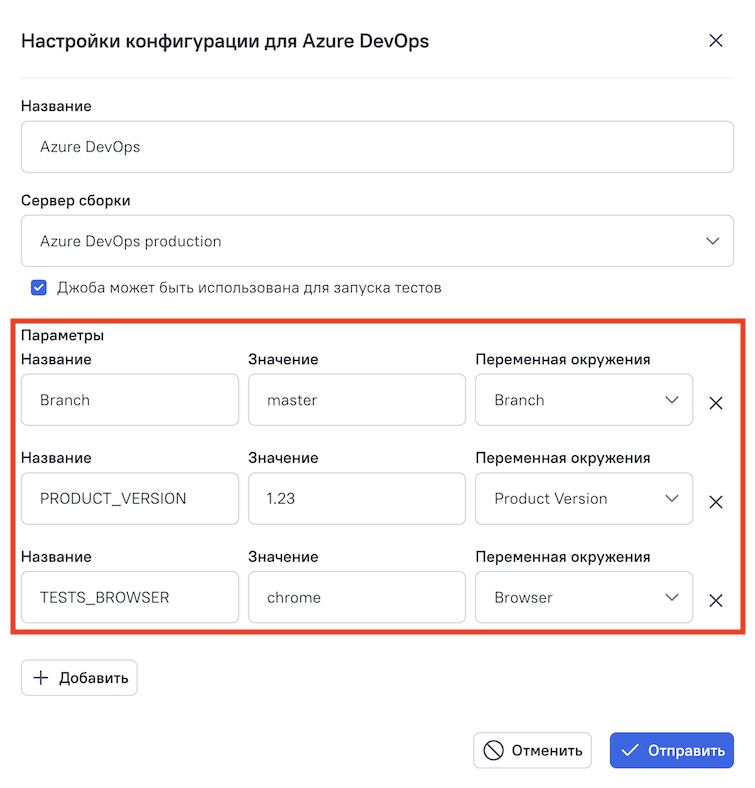Open the Product Version environment variable dropdown
Image resolution: width=755 pixels, height=788 pixels.
pos(583,498)
